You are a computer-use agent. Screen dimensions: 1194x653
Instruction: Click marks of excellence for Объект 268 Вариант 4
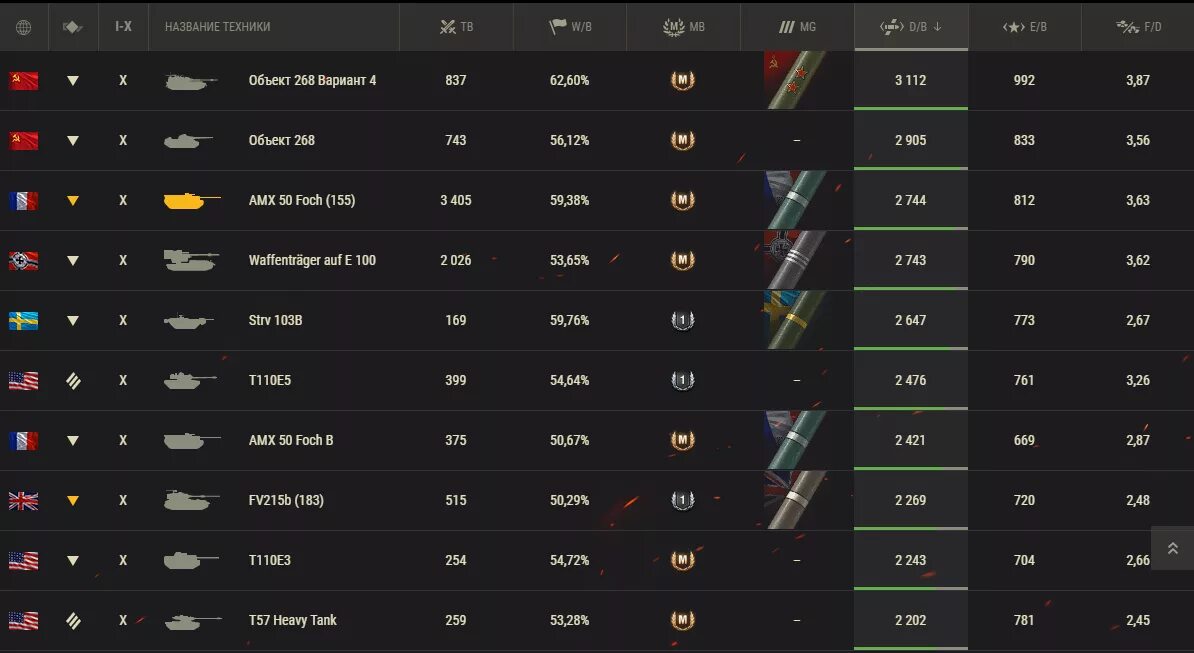point(797,80)
